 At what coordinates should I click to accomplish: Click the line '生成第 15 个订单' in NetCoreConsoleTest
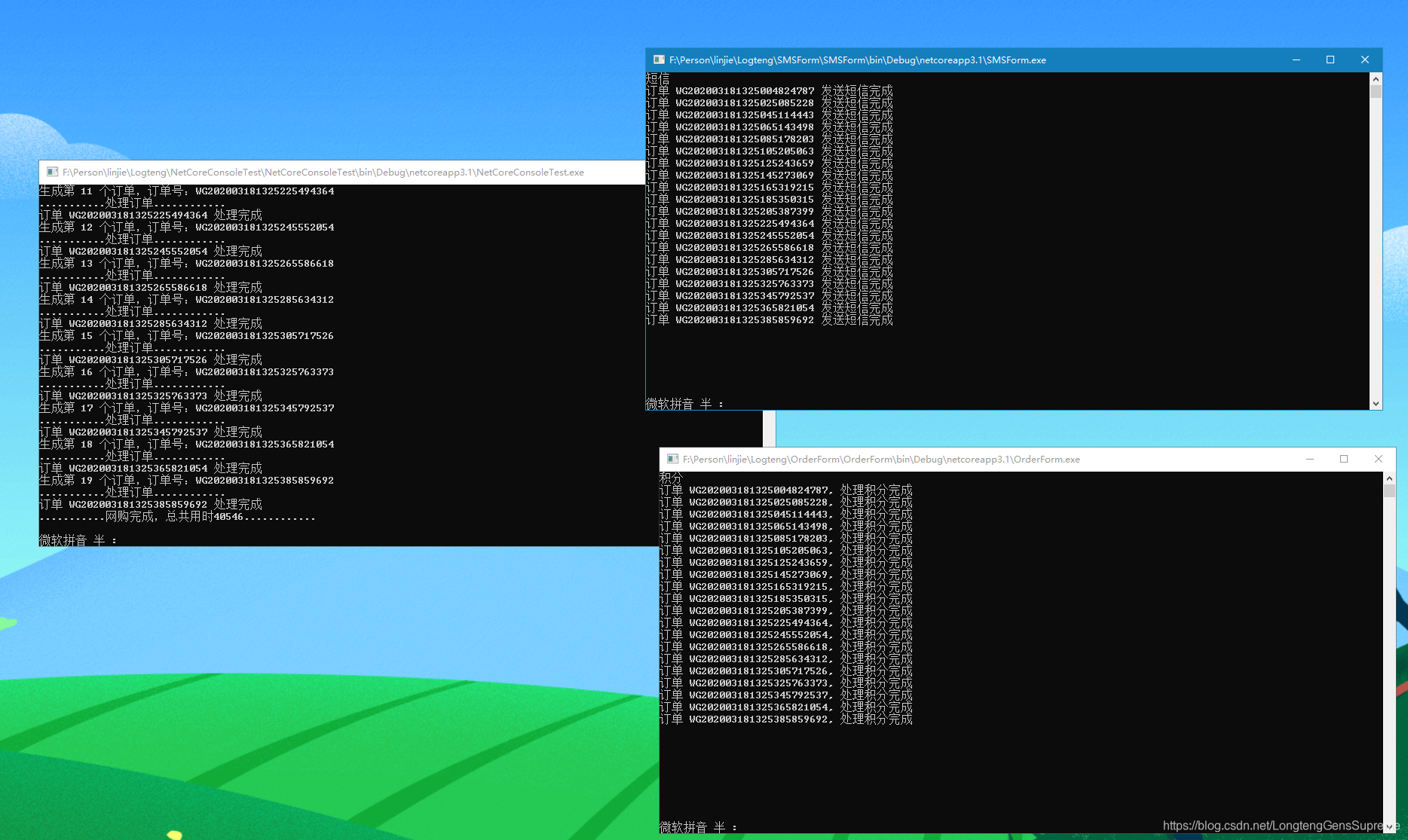(187, 336)
